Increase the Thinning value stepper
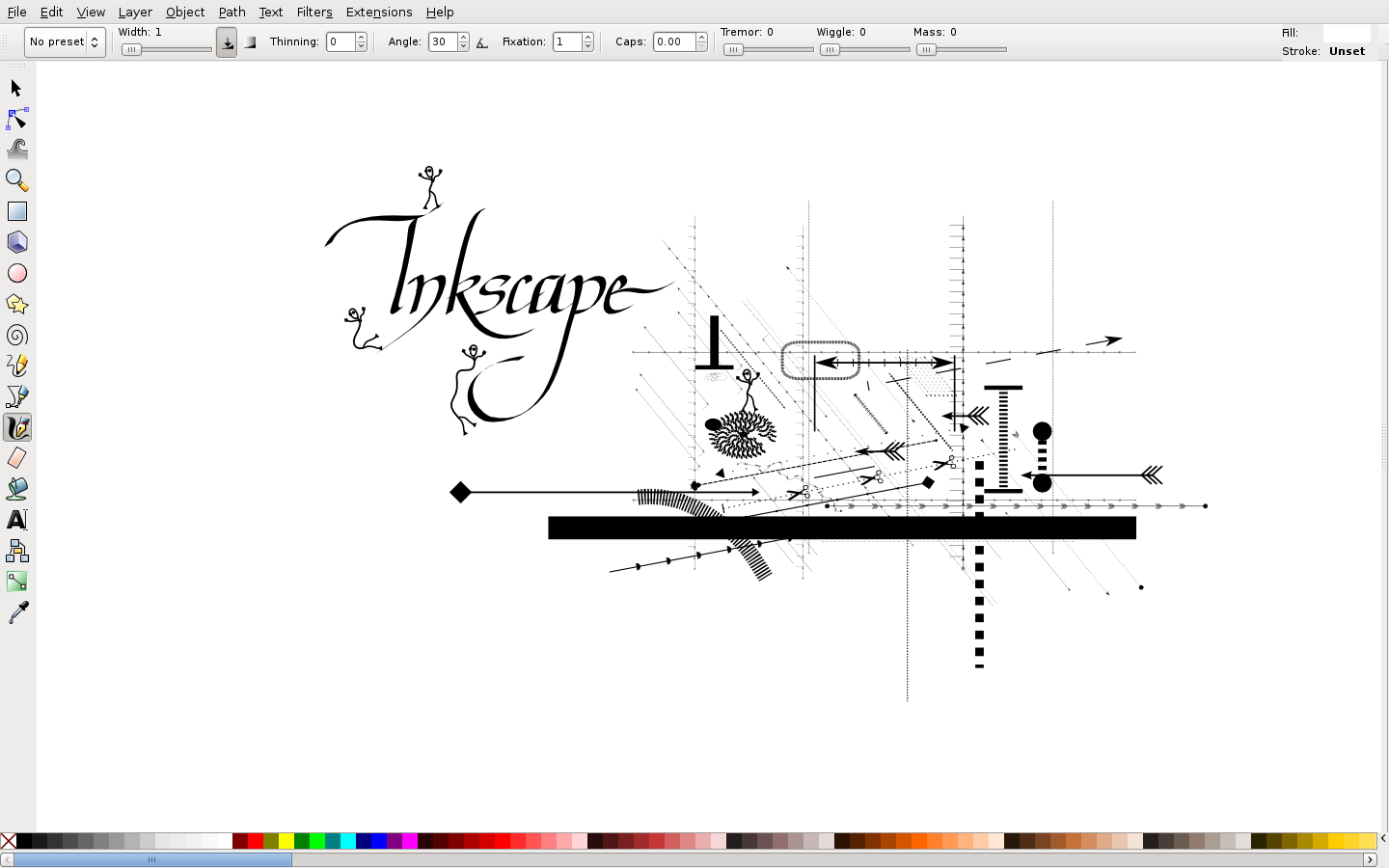This screenshot has height=868, width=1389. point(362,38)
